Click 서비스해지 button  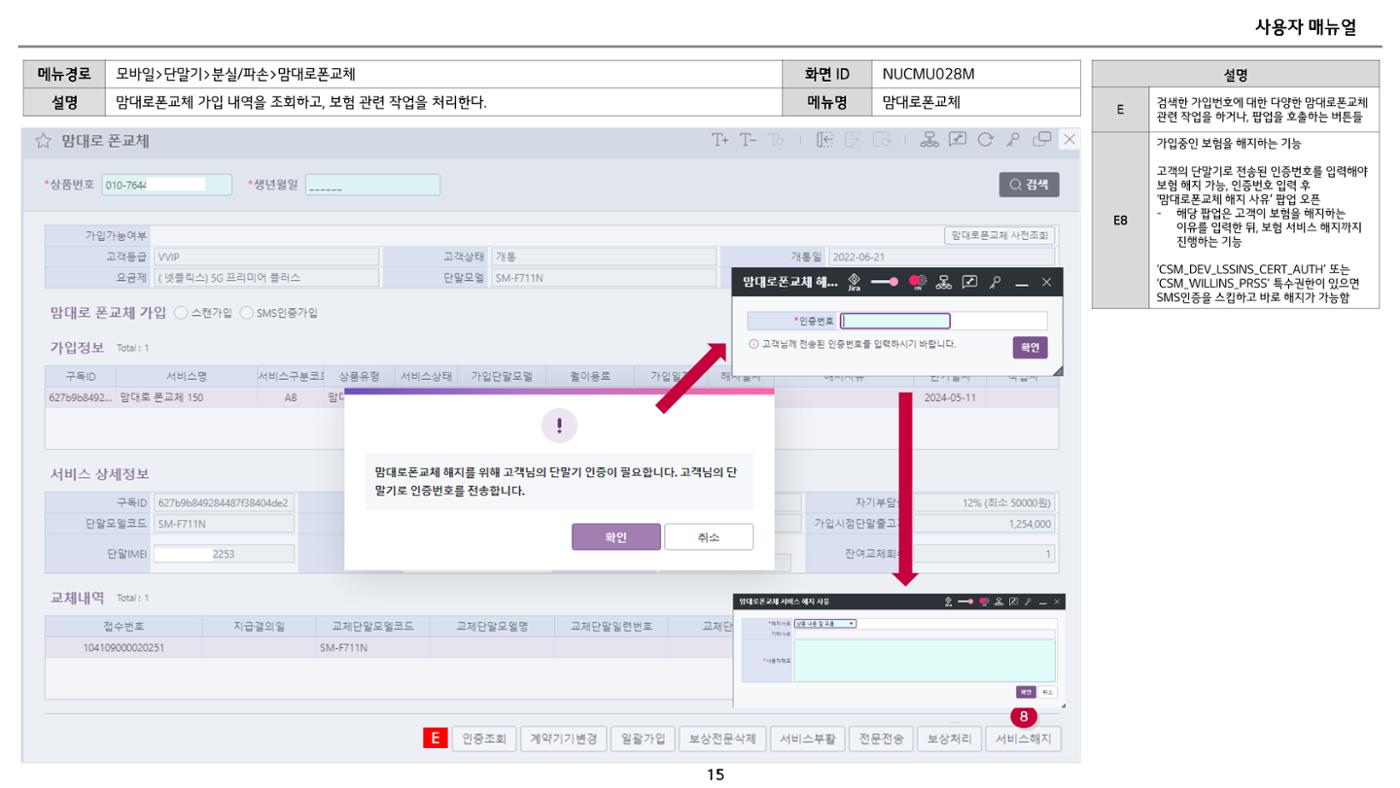coord(1024,739)
